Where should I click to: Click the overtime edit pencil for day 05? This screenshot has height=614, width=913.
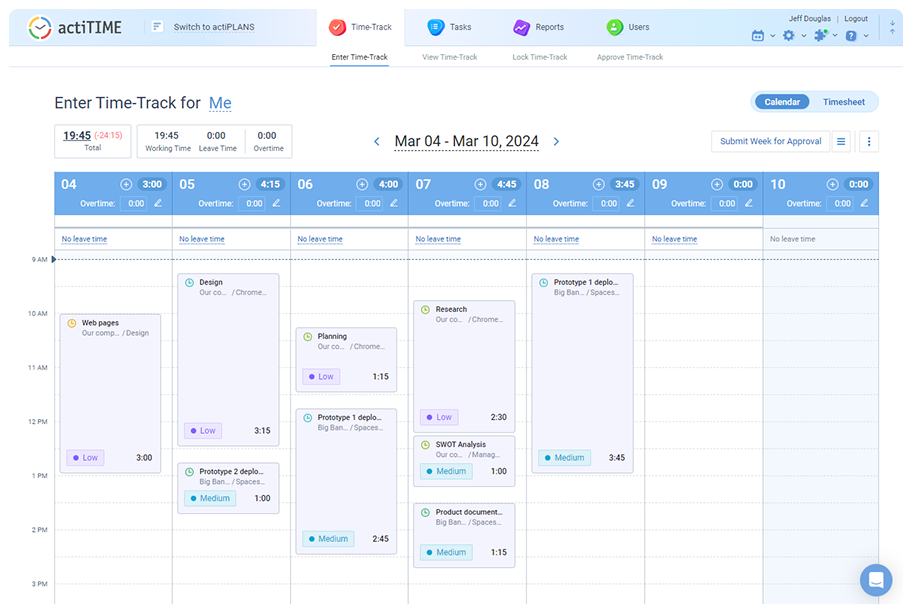276,203
